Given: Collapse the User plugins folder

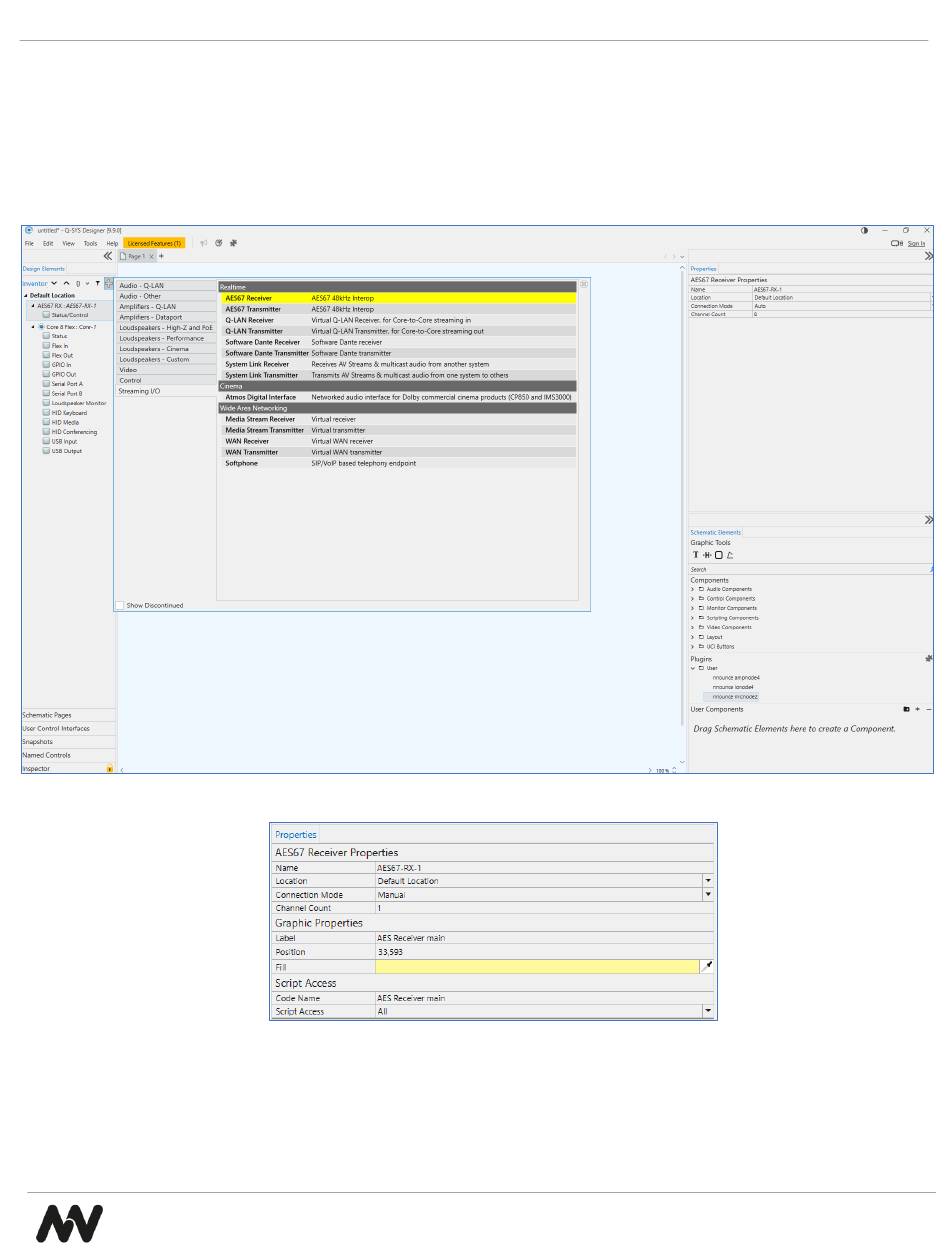Looking at the screenshot, I should pyautogui.click(x=692, y=668).
